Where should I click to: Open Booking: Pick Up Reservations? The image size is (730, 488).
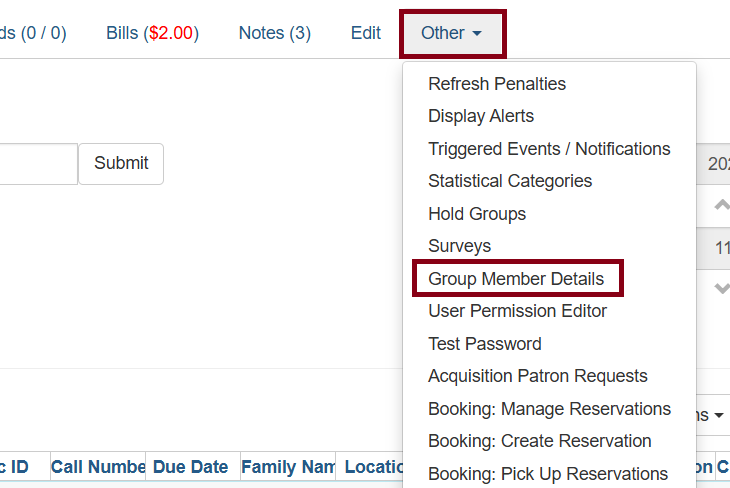(548, 473)
